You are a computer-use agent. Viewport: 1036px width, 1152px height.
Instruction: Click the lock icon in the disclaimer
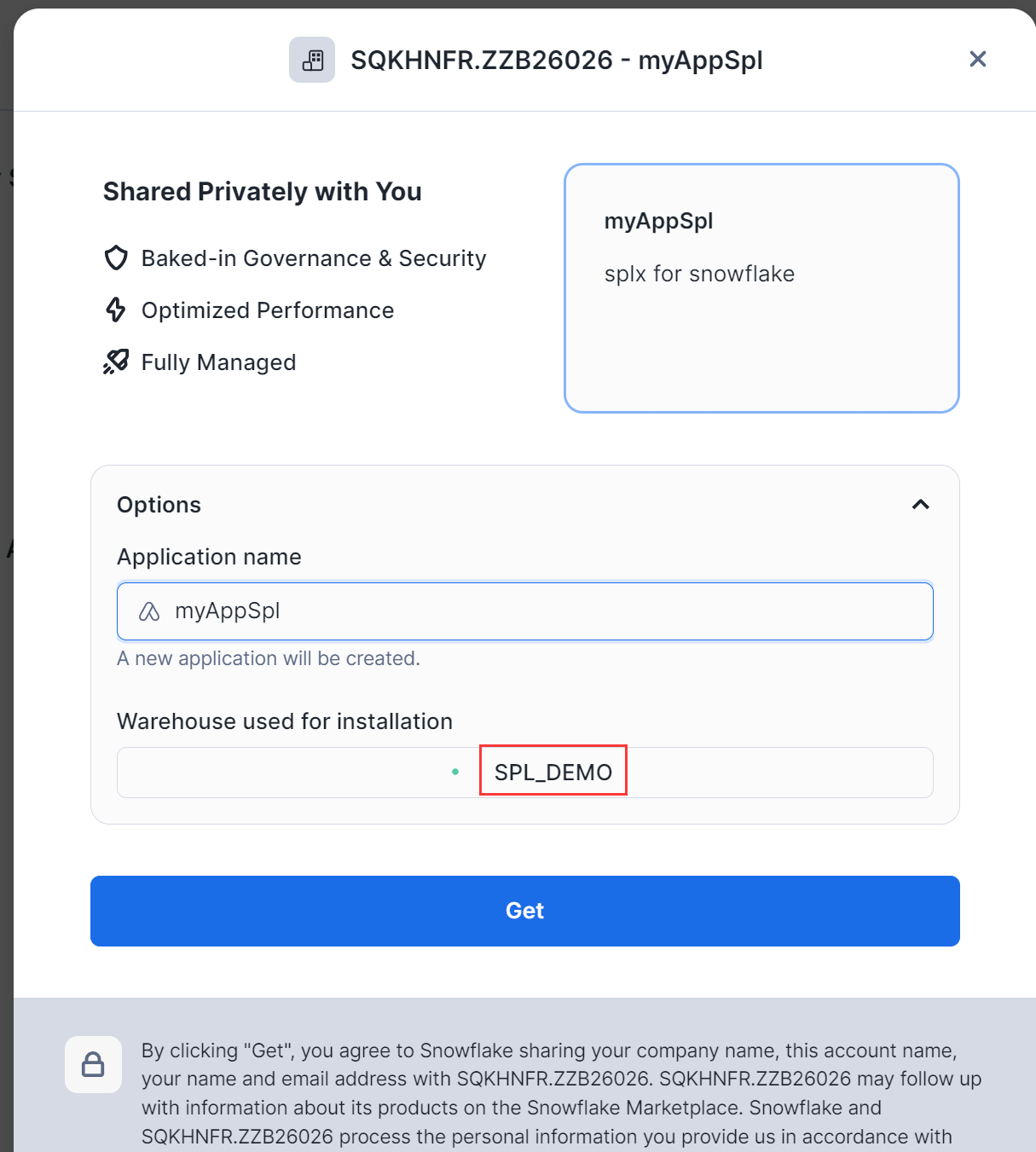[x=93, y=1064]
